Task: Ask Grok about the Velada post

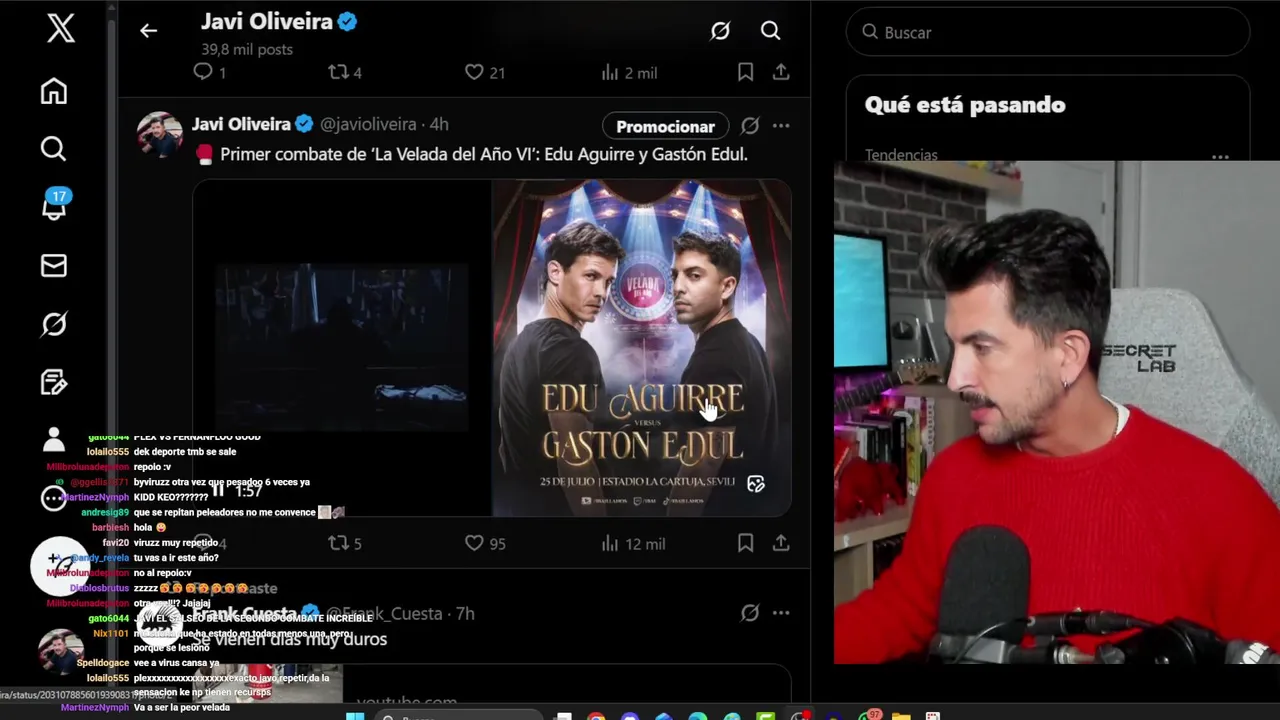Action: click(x=749, y=126)
